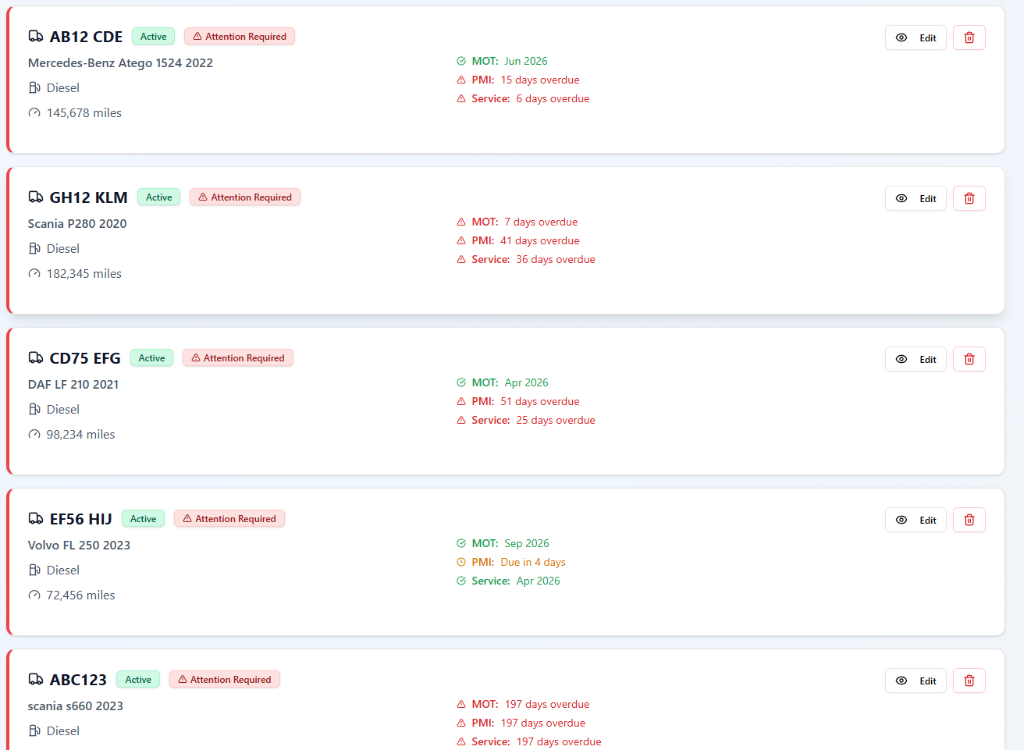
Task: Click clock icon beside PMI Due in 4 days
Action: (x=461, y=562)
